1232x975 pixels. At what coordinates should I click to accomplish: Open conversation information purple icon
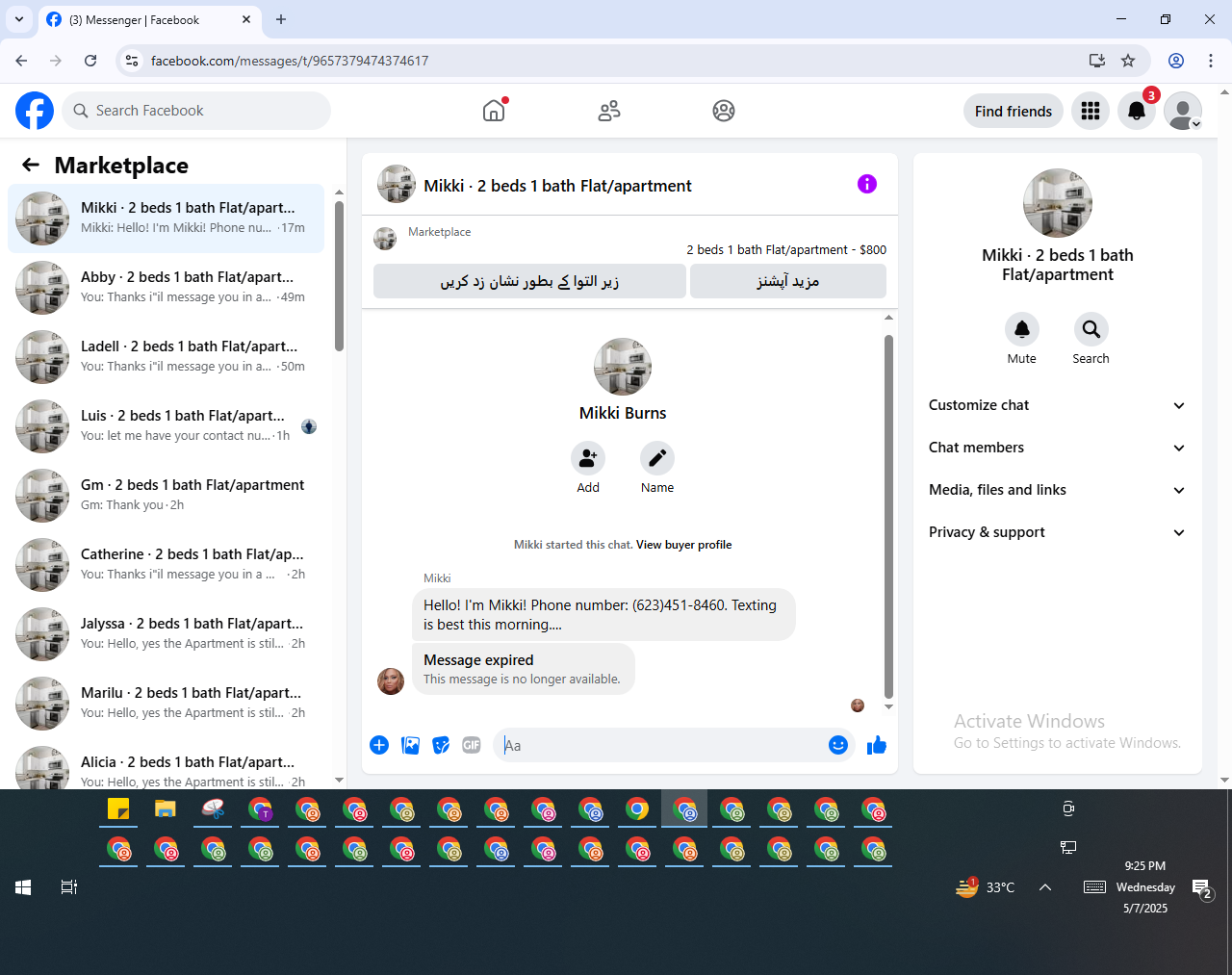point(867,184)
